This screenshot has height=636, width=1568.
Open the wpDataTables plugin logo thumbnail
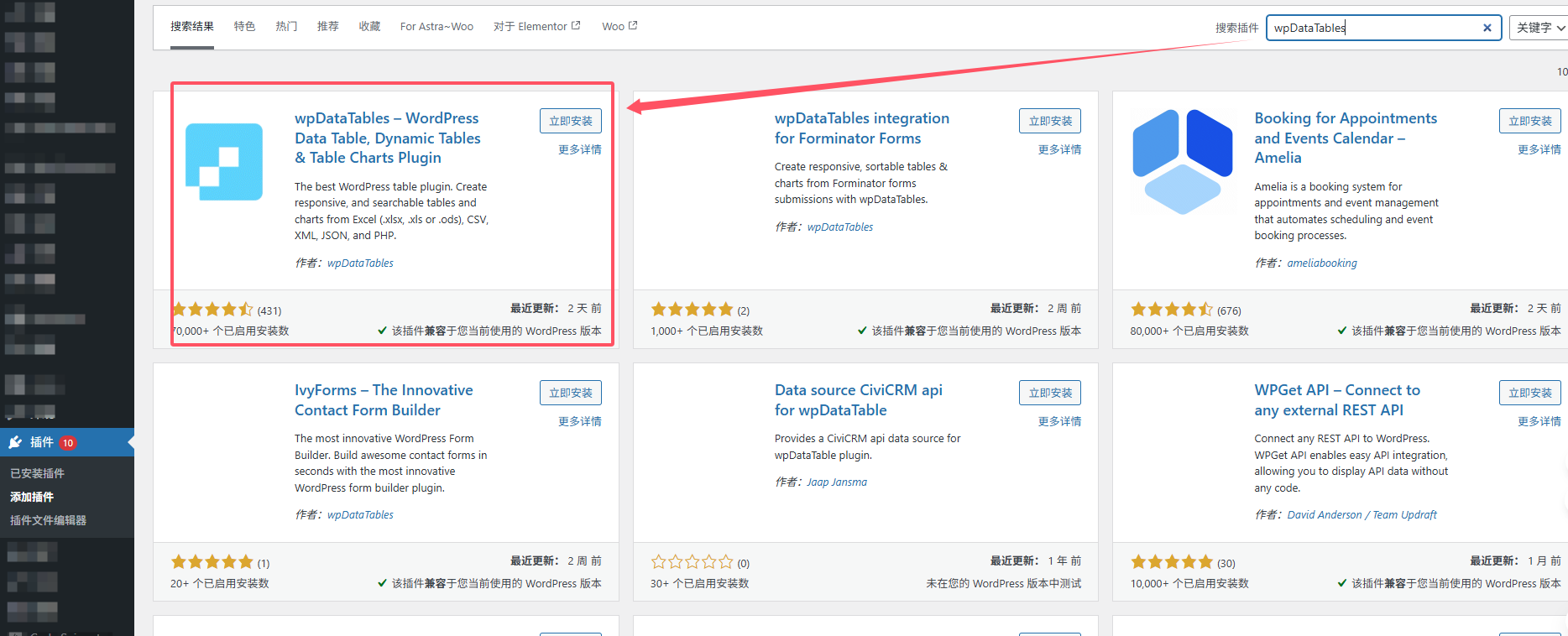tap(224, 162)
